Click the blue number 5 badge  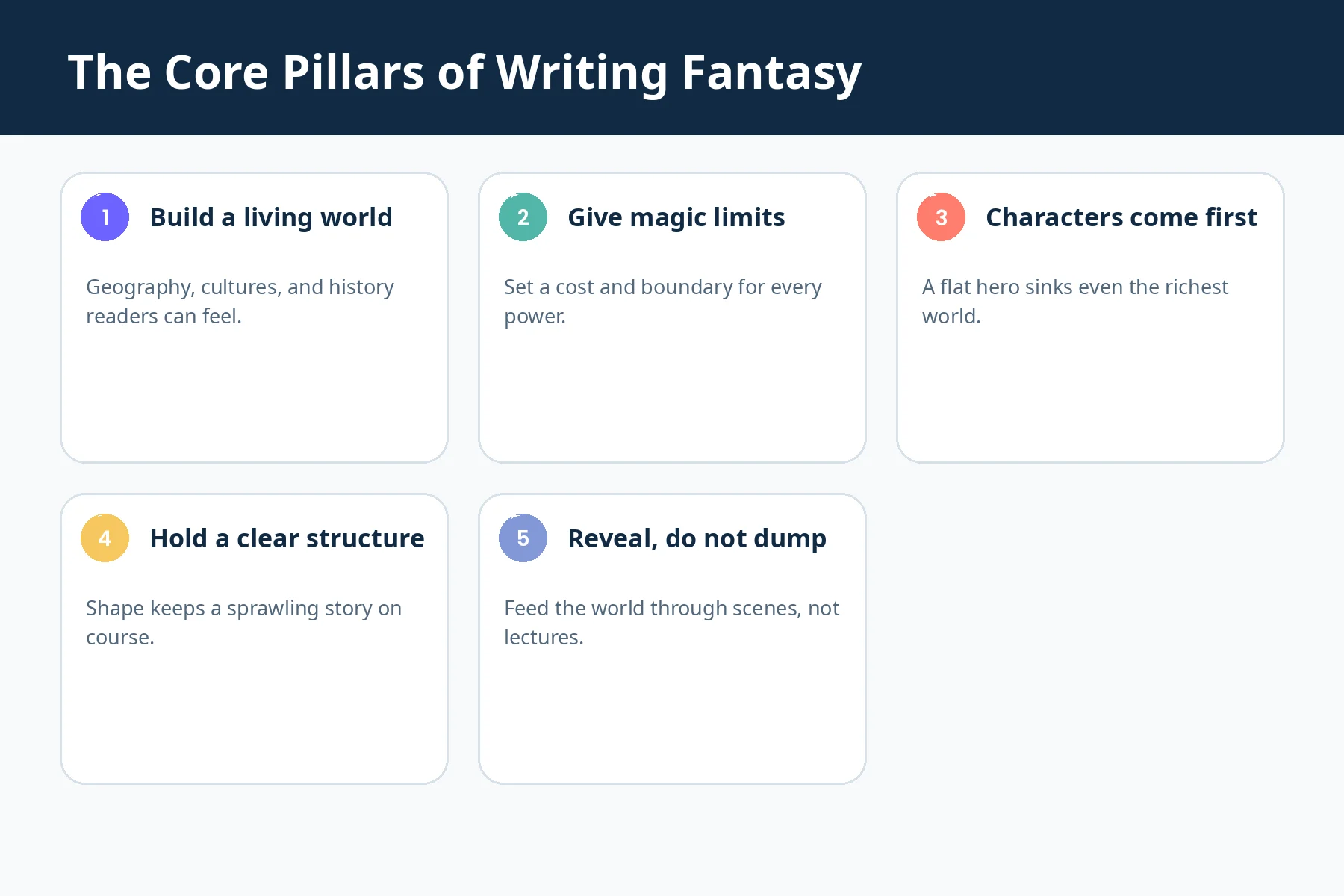(x=523, y=538)
